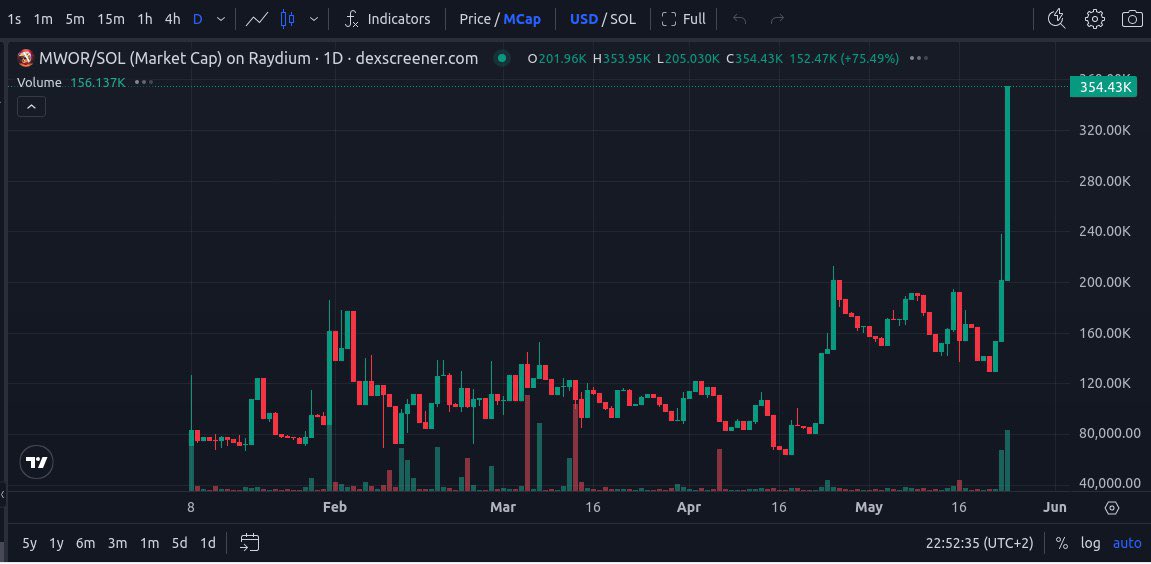This screenshot has width=1151, height=564.
Task: Select the 15m timeframe
Action: tap(111, 19)
